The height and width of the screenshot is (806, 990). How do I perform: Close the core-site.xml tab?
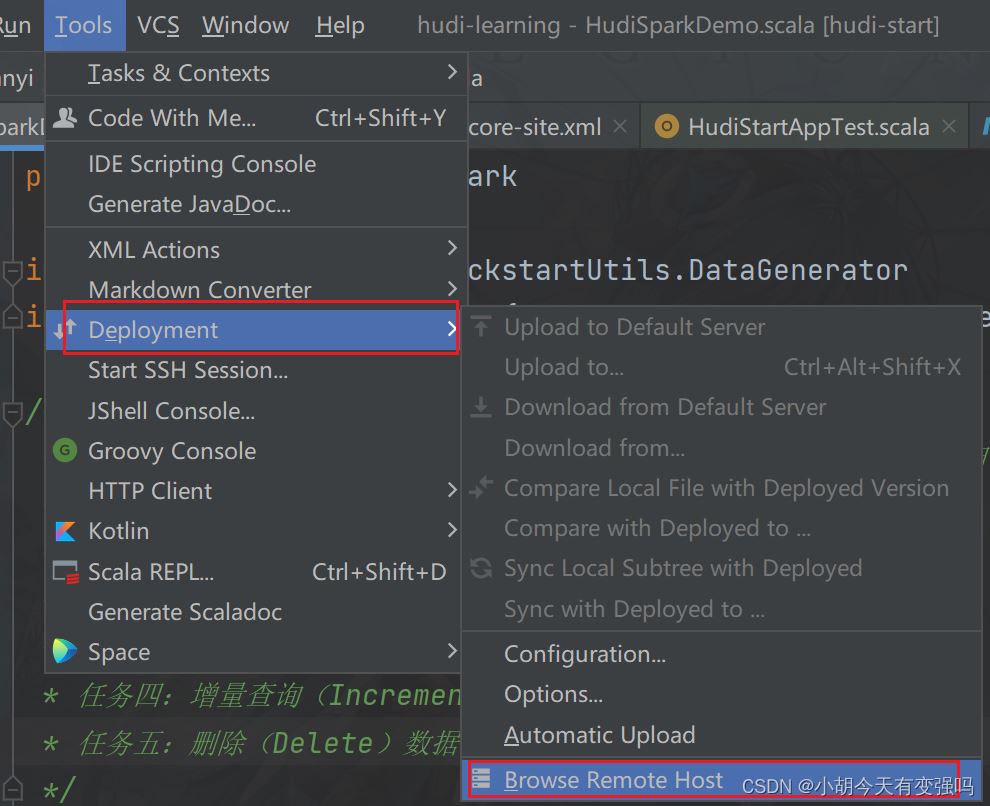[x=620, y=126]
